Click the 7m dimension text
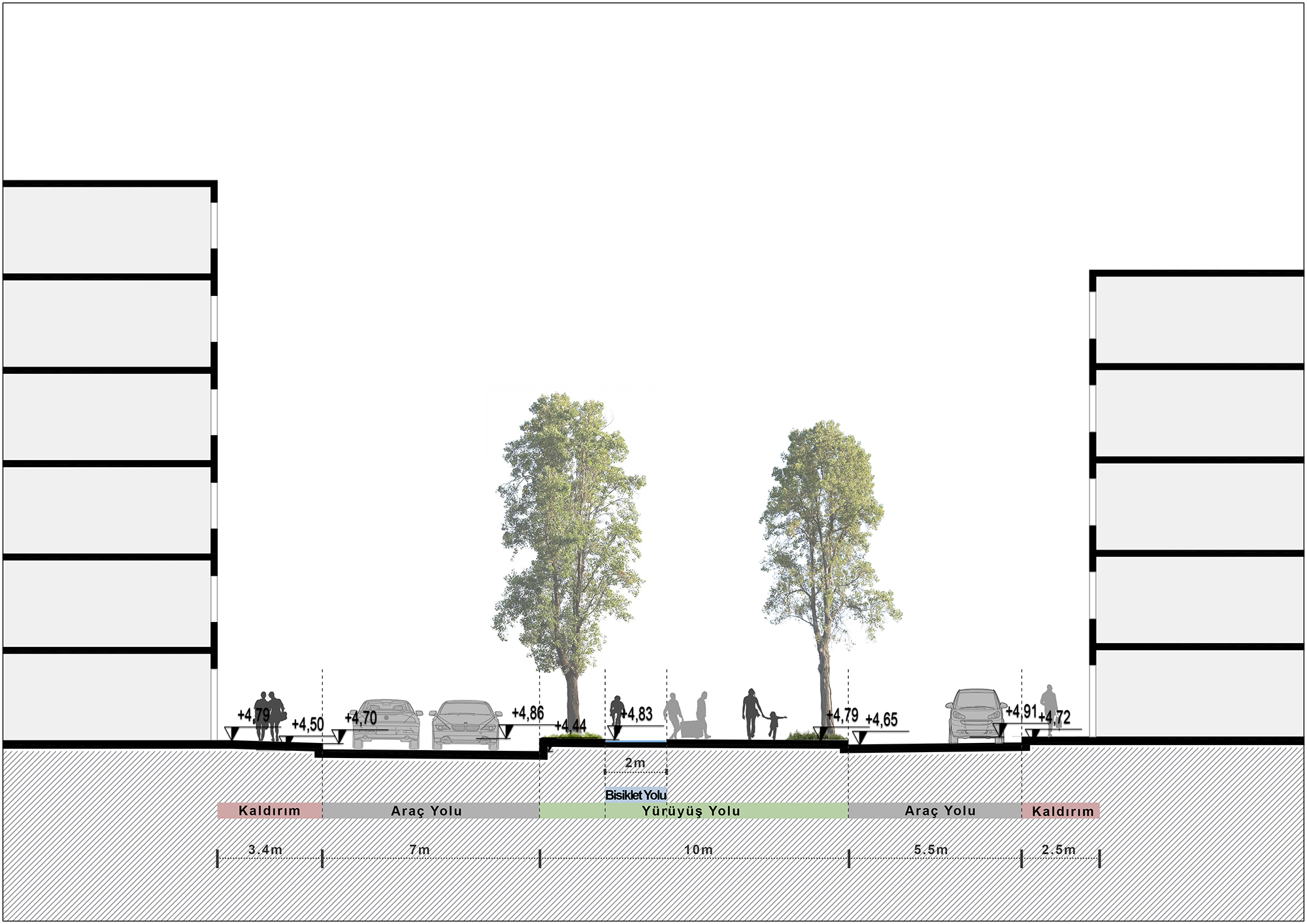 click(x=420, y=850)
